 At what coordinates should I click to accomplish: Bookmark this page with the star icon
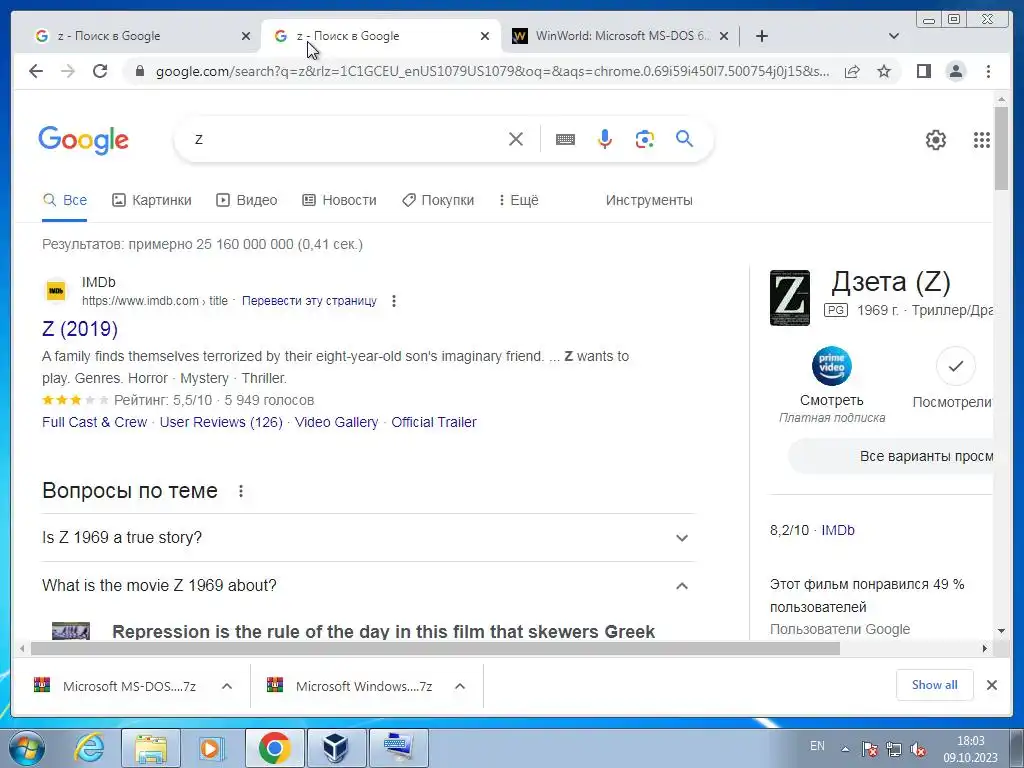(884, 71)
